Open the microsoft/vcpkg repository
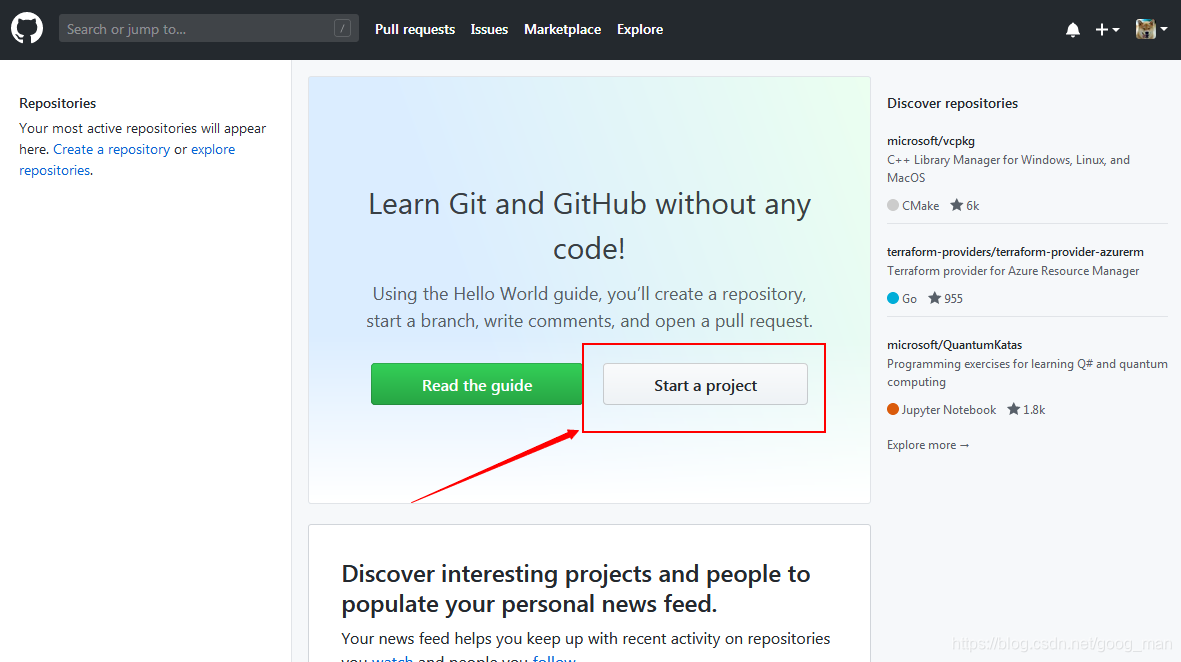Viewport: 1181px width, 662px height. click(x=931, y=141)
